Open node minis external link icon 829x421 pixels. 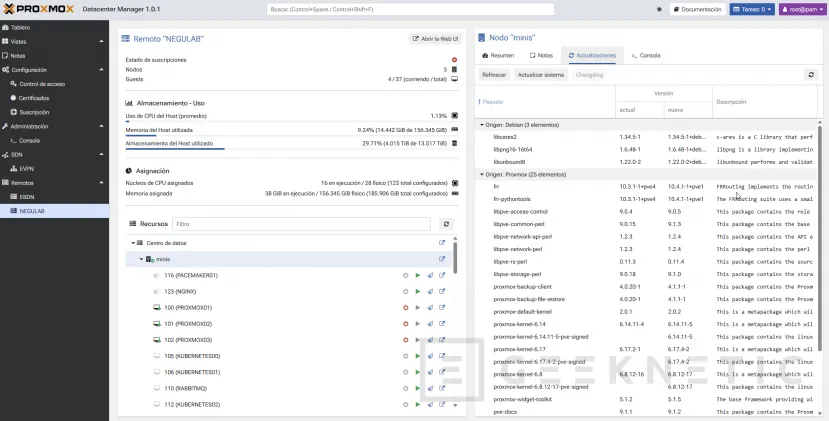pos(442,259)
